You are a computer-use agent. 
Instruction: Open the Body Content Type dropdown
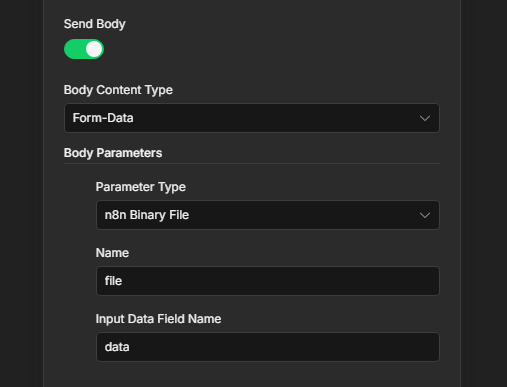[x=252, y=118]
